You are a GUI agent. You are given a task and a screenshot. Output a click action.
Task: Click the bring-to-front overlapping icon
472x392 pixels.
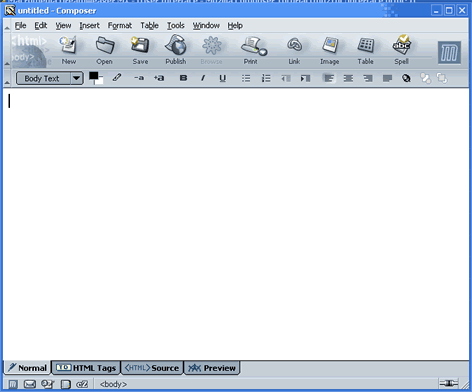point(425,78)
